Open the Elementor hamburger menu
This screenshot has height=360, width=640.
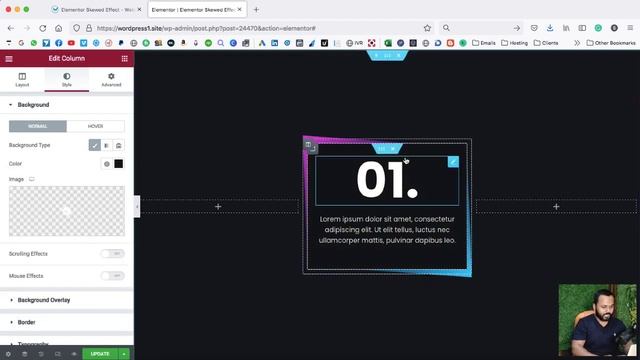[9, 59]
